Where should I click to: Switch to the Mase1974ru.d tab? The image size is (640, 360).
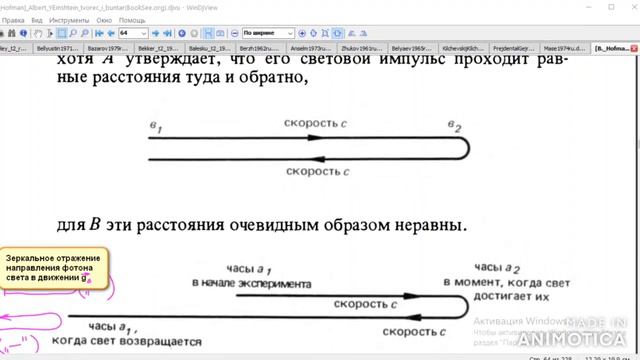(564, 48)
